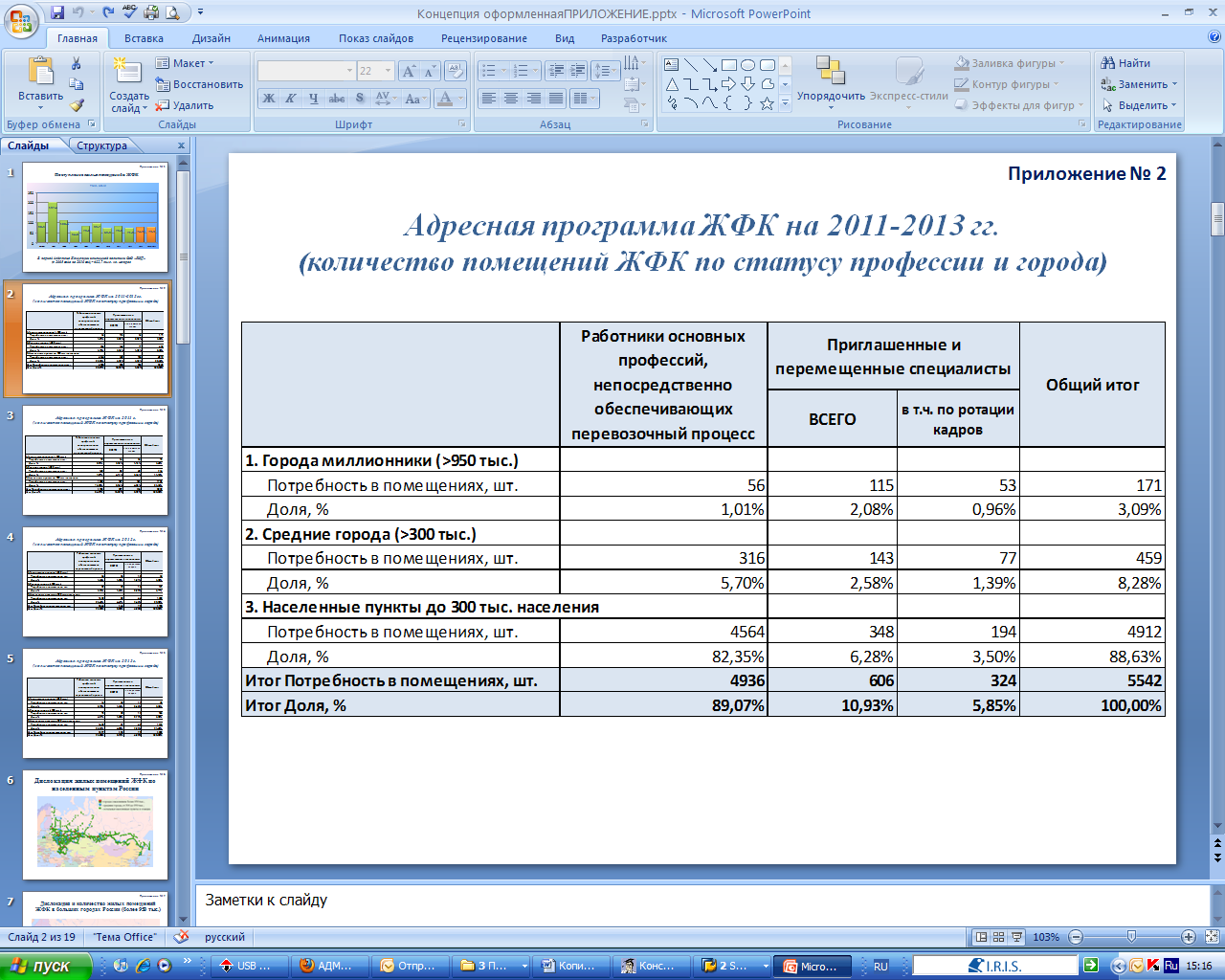Viewport: 1225px width, 980px height.
Task: Click into the Заметки к слайду notes area
Action: (702, 904)
